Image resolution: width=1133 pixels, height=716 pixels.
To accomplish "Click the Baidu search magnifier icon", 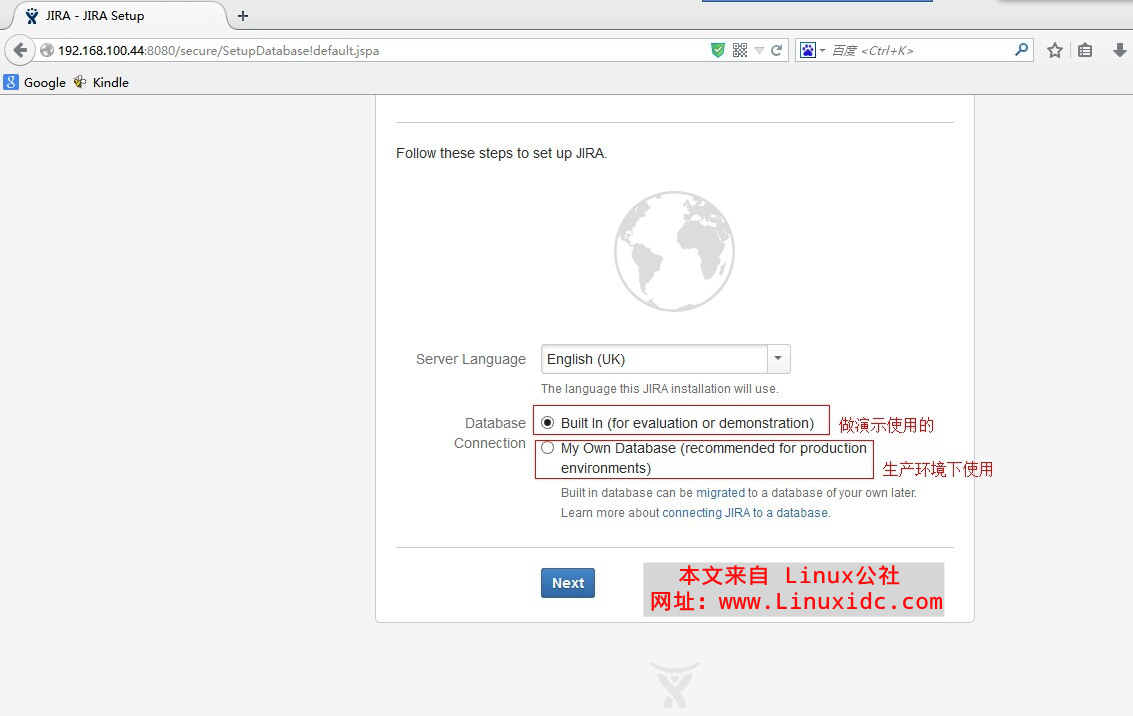I will 1021,49.
